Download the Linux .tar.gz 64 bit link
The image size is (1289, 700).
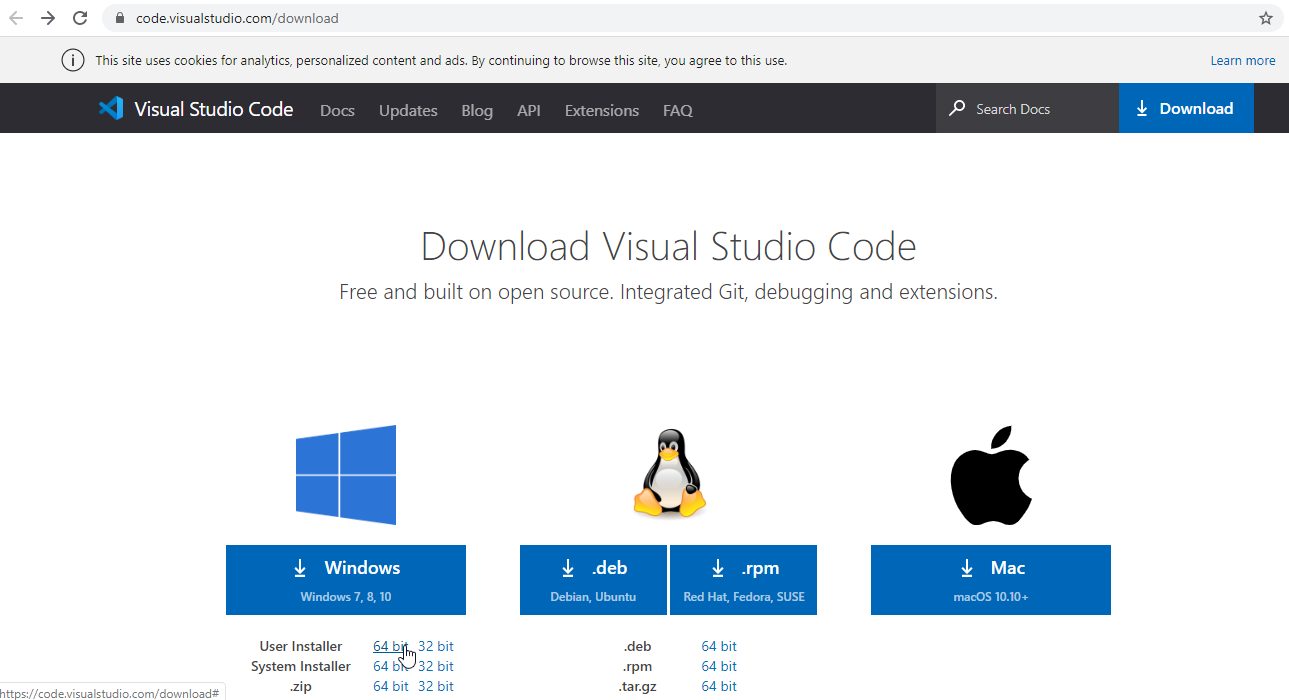[x=719, y=686]
